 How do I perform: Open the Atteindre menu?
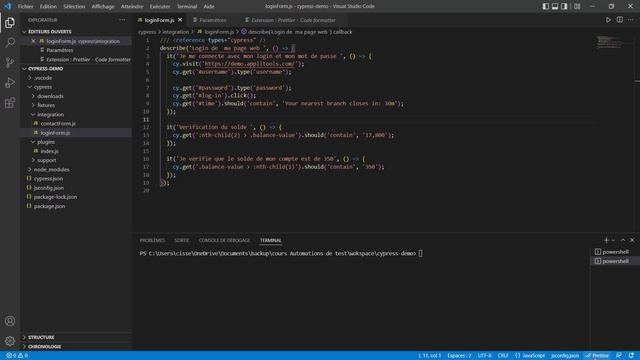click(x=132, y=7)
